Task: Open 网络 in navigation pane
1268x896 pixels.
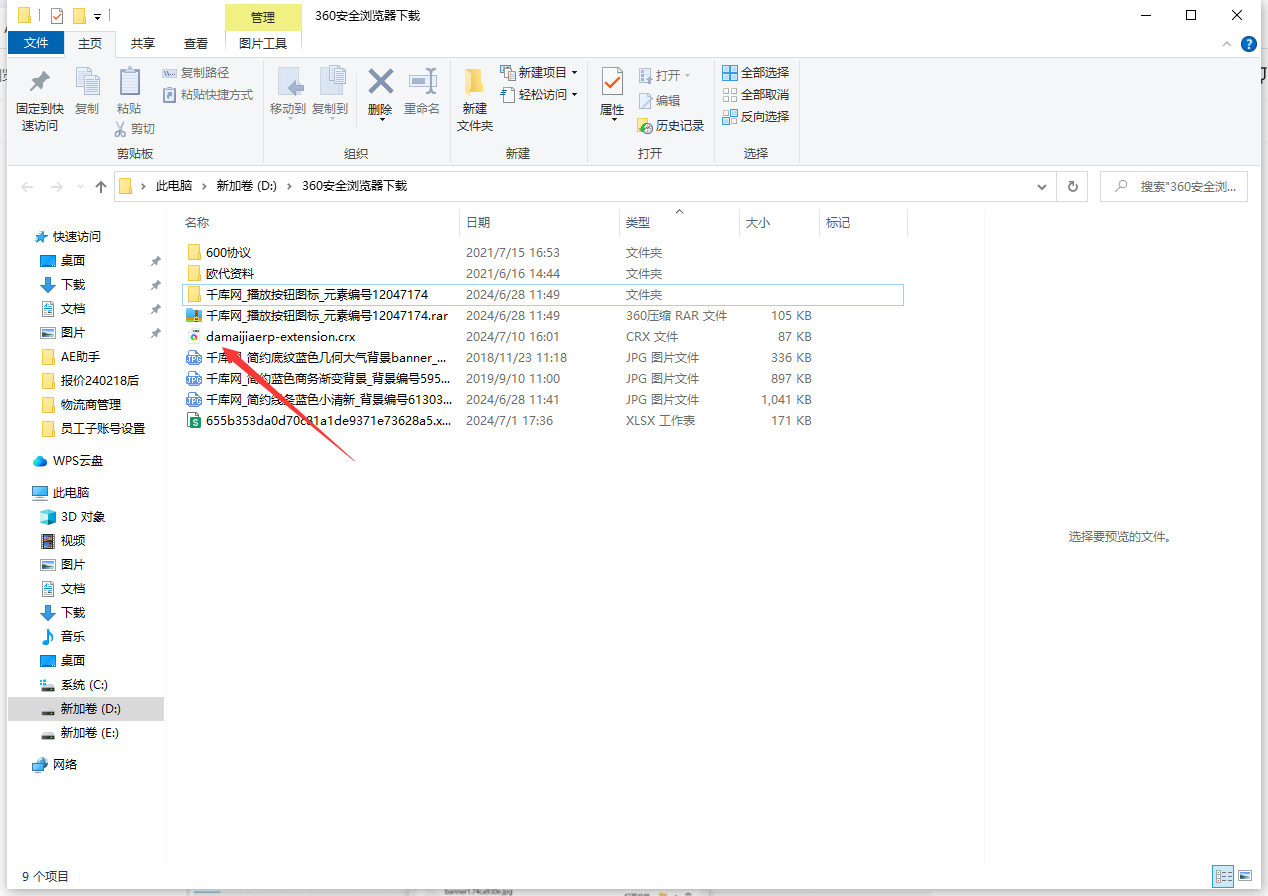Action: [65, 765]
